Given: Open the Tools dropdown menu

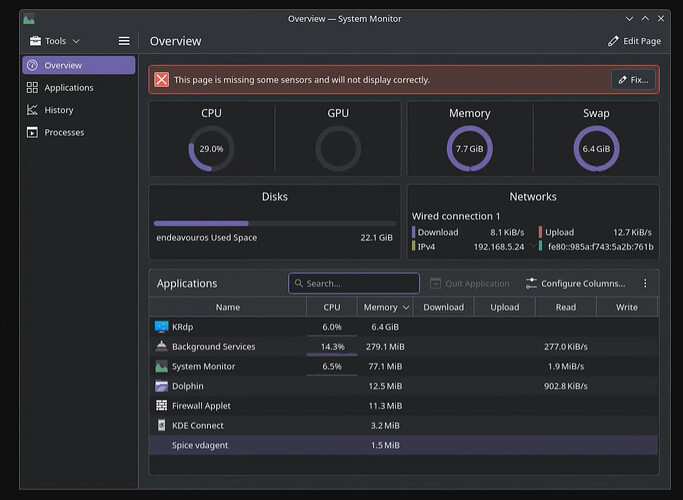Looking at the screenshot, I should pyautogui.click(x=55, y=41).
